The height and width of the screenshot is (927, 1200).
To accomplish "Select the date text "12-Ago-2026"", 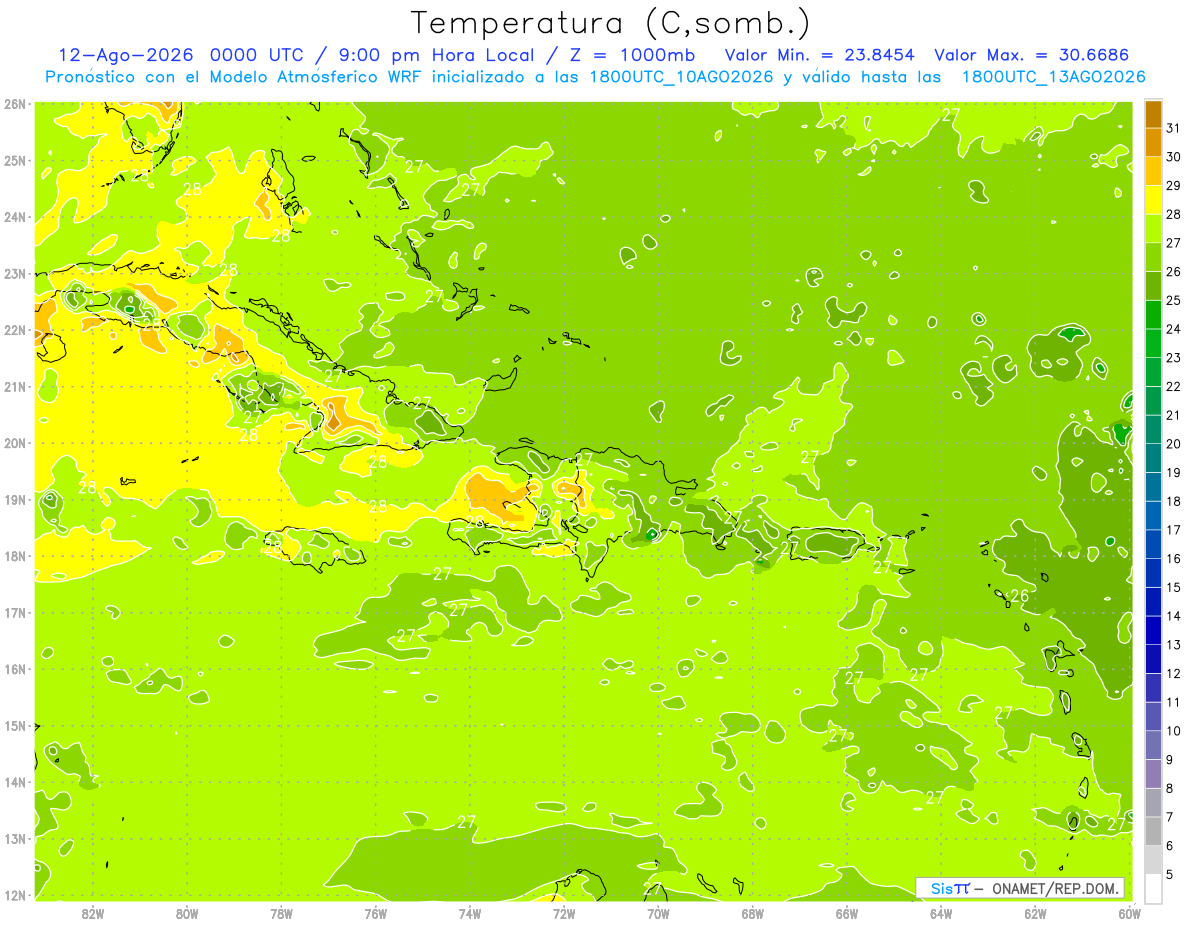I will coord(125,55).
